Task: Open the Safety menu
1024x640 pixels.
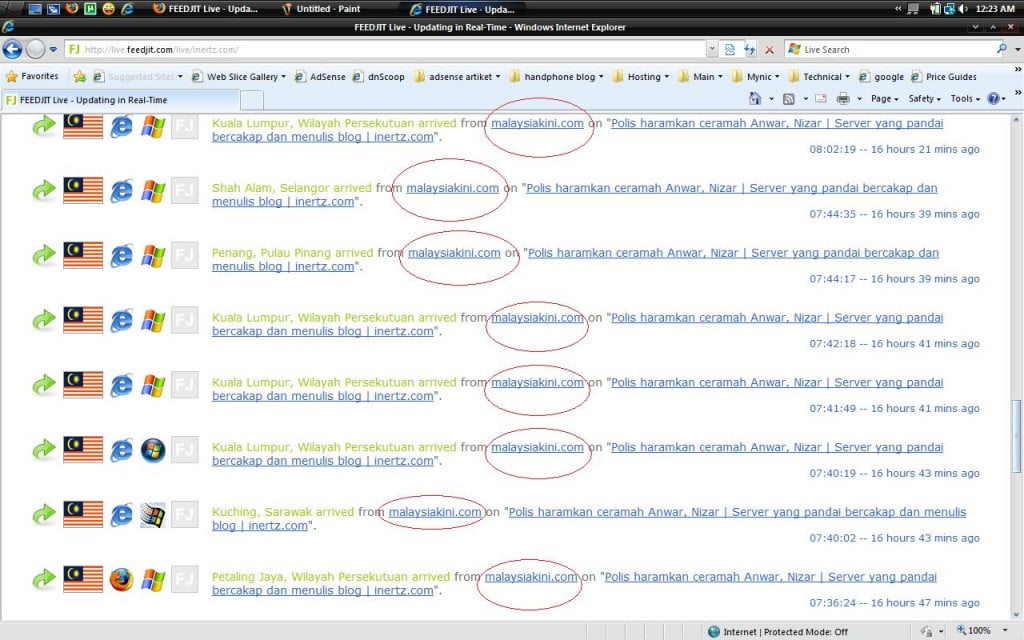Action: 924,99
